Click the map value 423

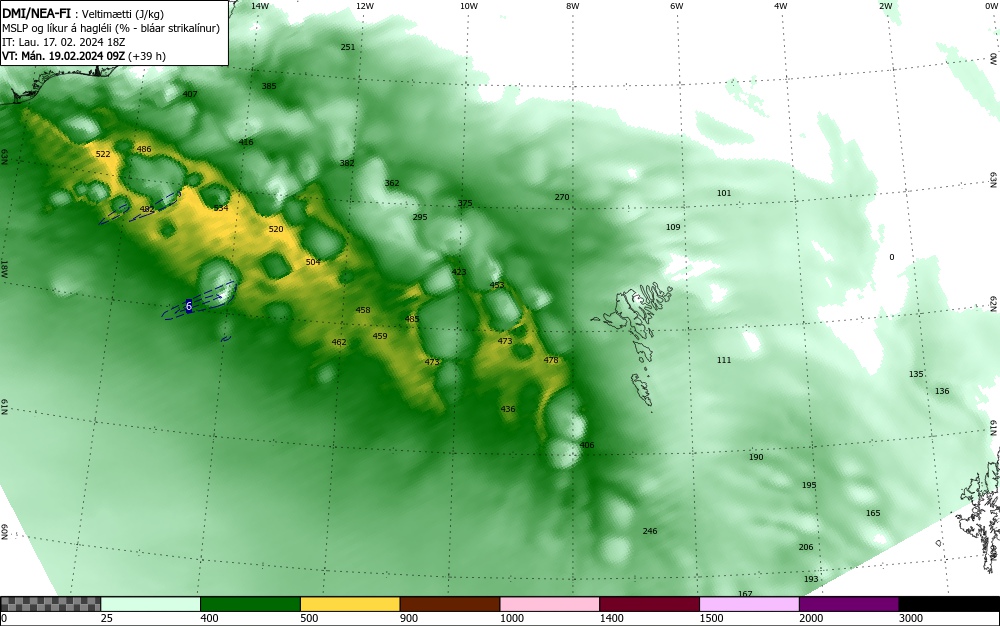(459, 272)
